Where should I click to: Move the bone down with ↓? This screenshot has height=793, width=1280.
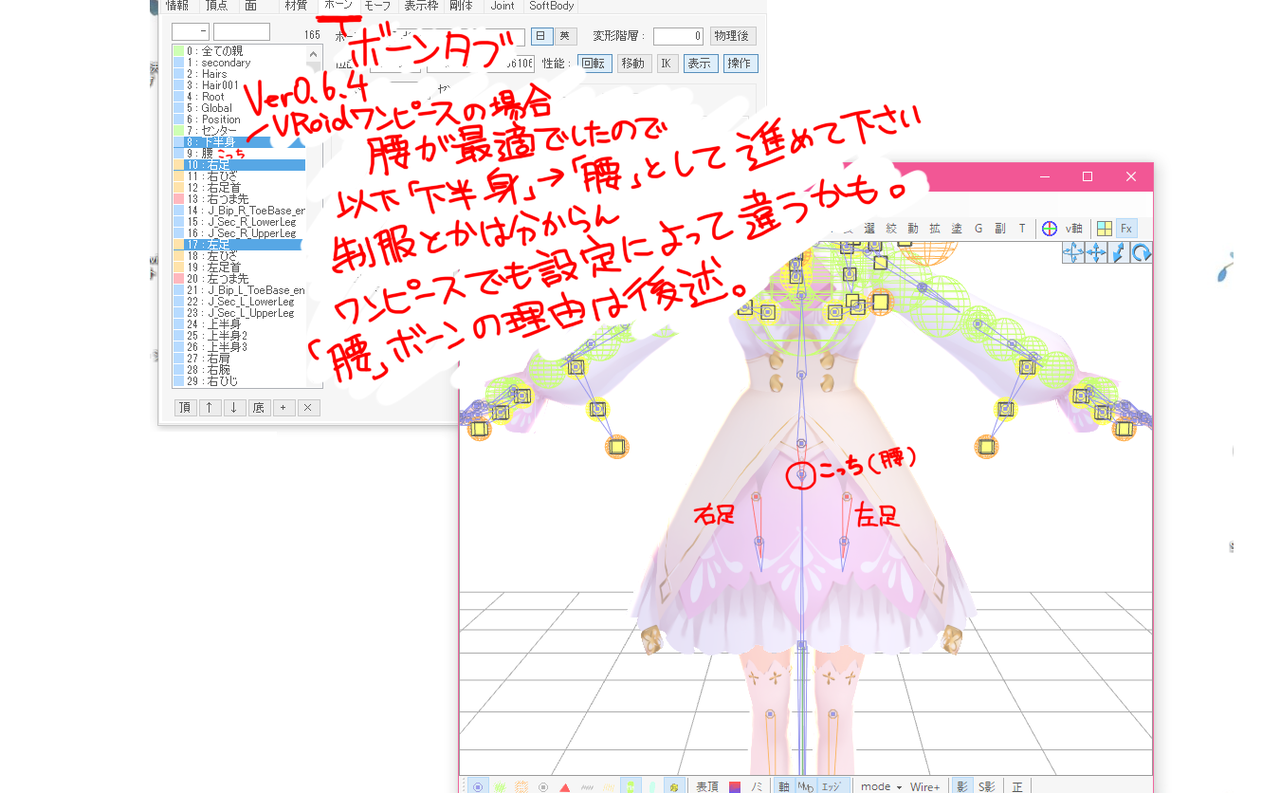tap(234, 407)
